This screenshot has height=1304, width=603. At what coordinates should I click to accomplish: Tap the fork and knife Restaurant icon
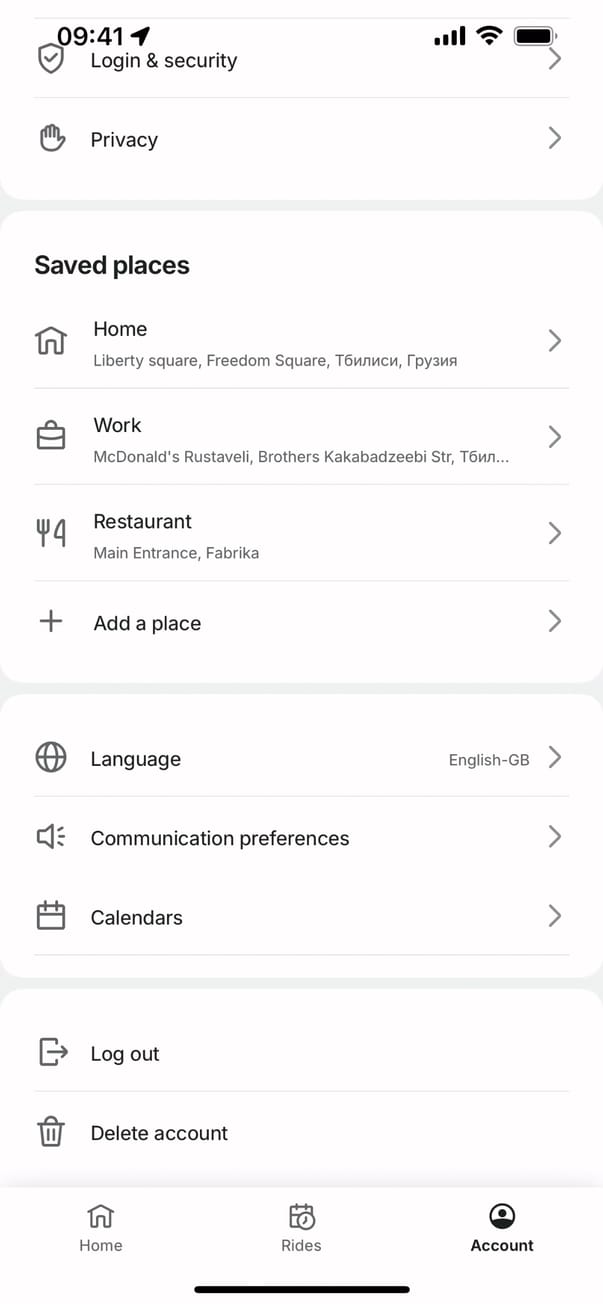click(51, 534)
